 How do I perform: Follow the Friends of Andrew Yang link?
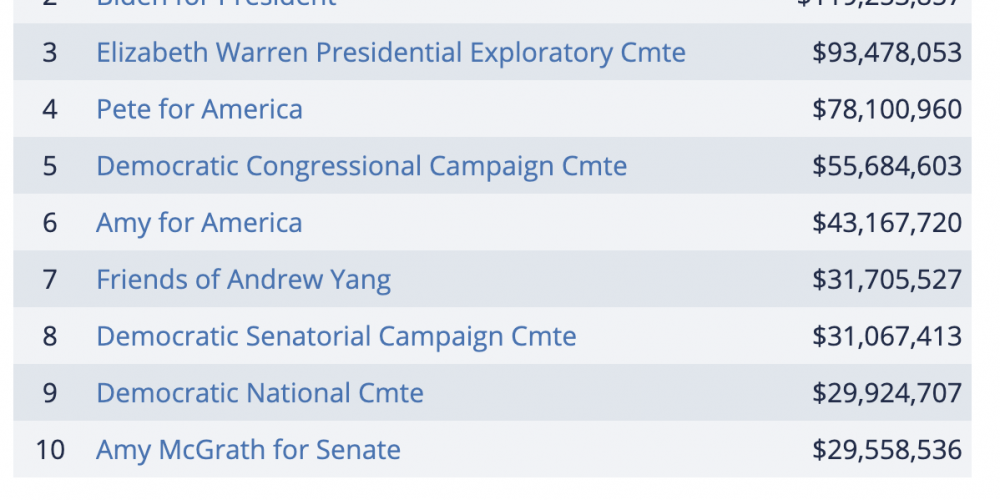[243, 280]
